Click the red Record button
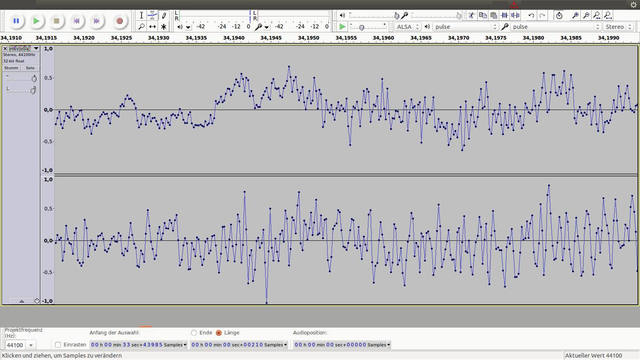Image resolution: width=640 pixels, height=360 pixels. coord(120,21)
